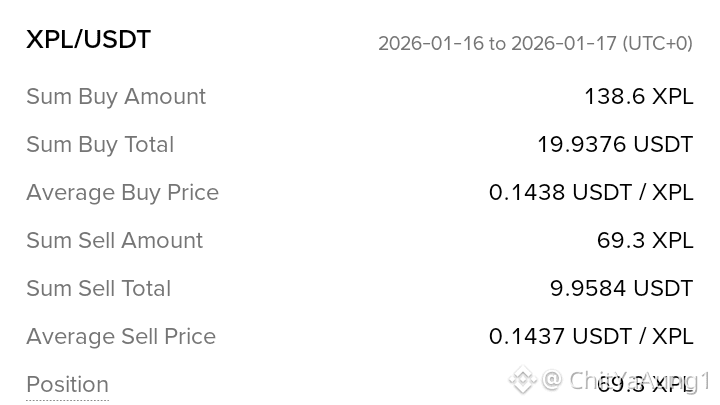Select the Average Buy Price label

[122, 193]
